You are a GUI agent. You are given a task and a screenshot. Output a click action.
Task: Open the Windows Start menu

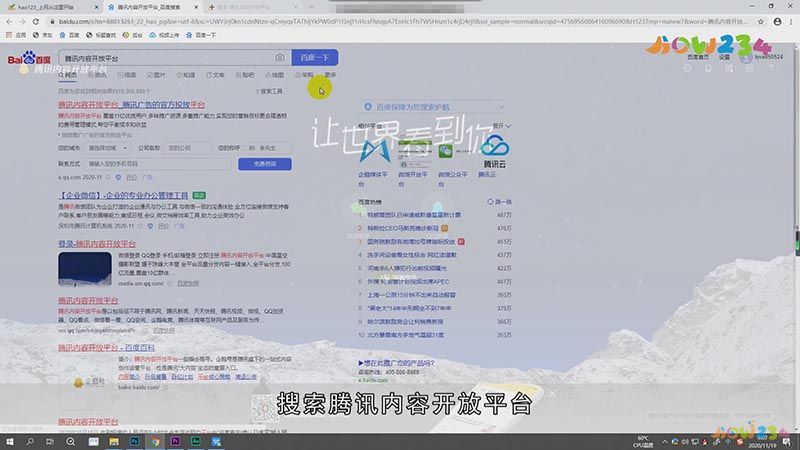10,441
